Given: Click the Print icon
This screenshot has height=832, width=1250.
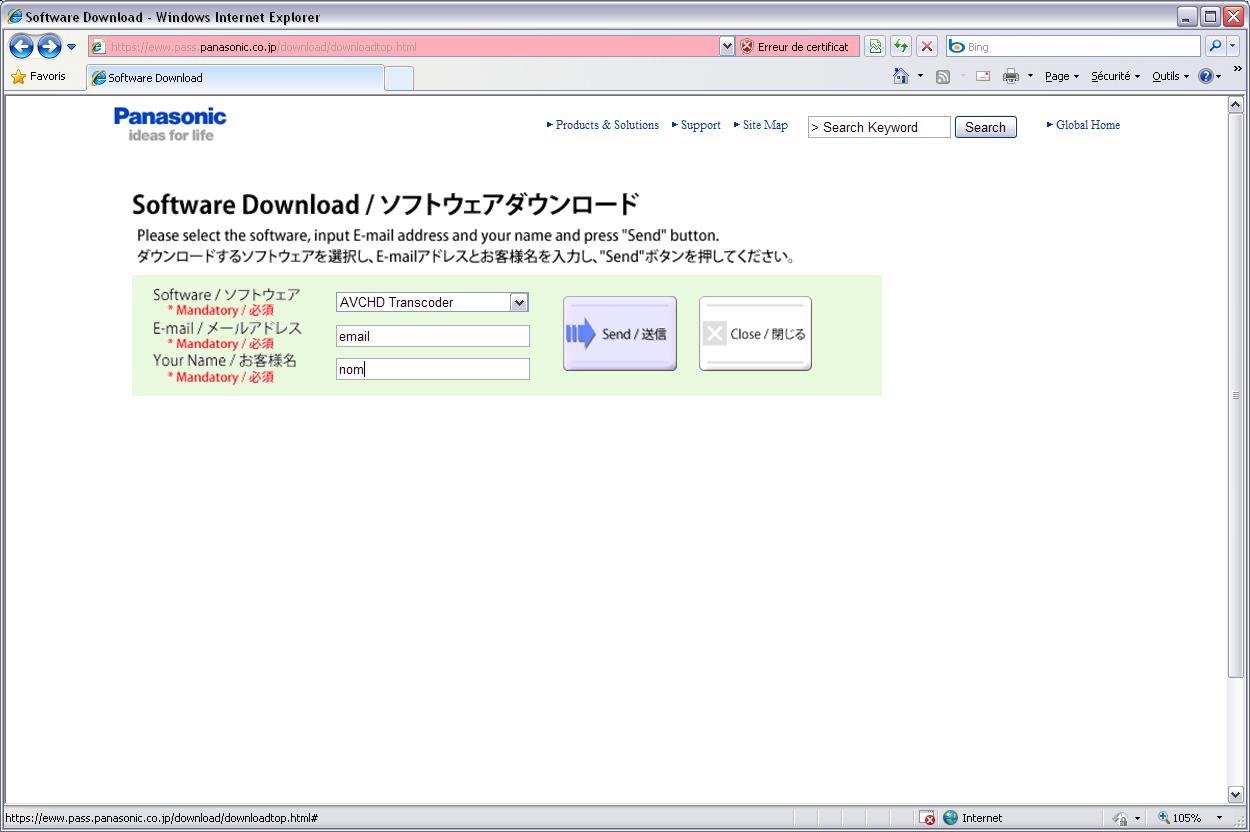Looking at the screenshot, I should pyautogui.click(x=1011, y=76).
